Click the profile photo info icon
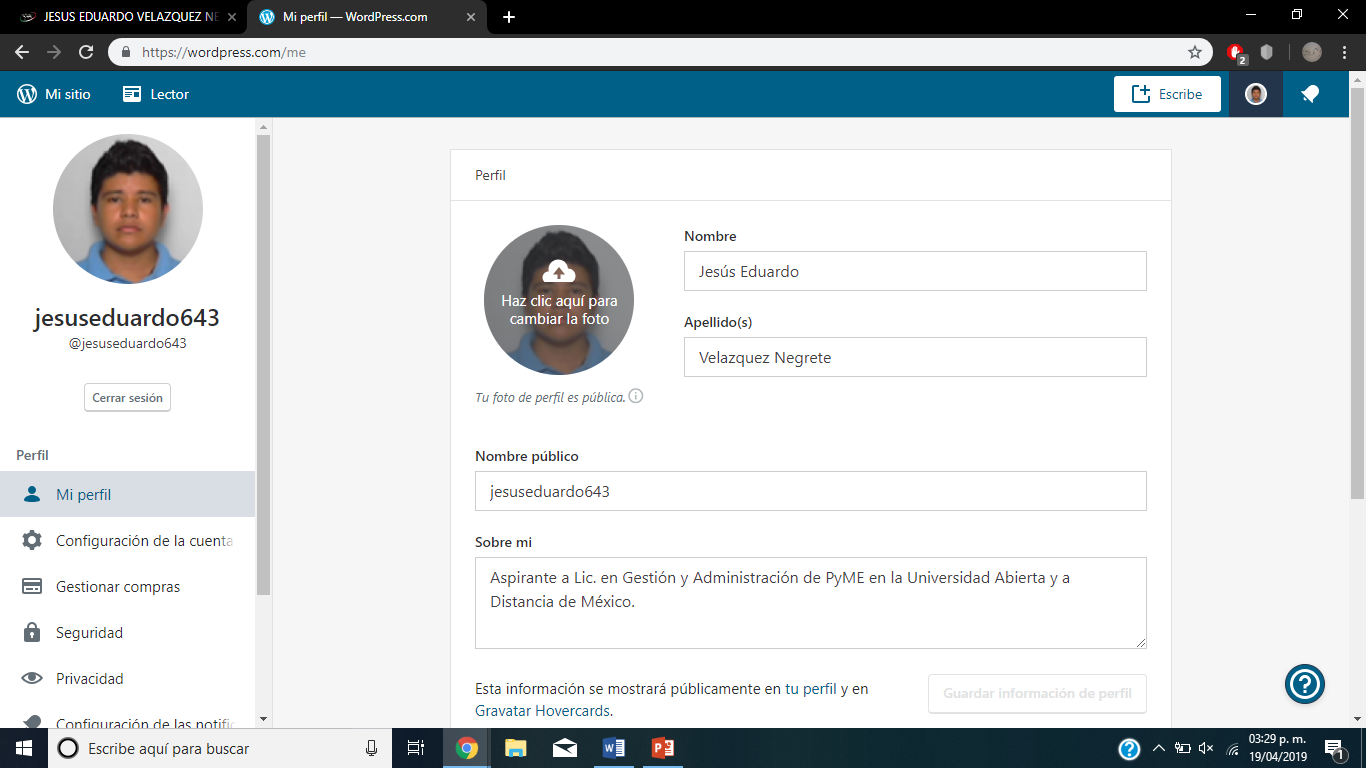This screenshot has width=1366, height=768. pyautogui.click(x=636, y=396)
